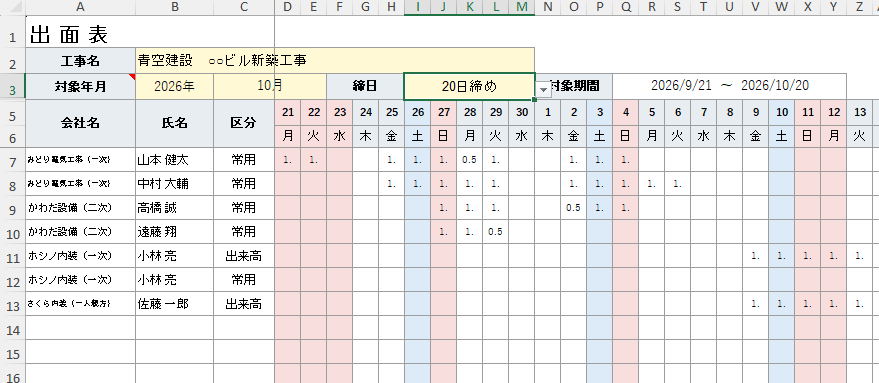
Task: Click 常用 in the 山本 健太 row
Action: point(244,160)
